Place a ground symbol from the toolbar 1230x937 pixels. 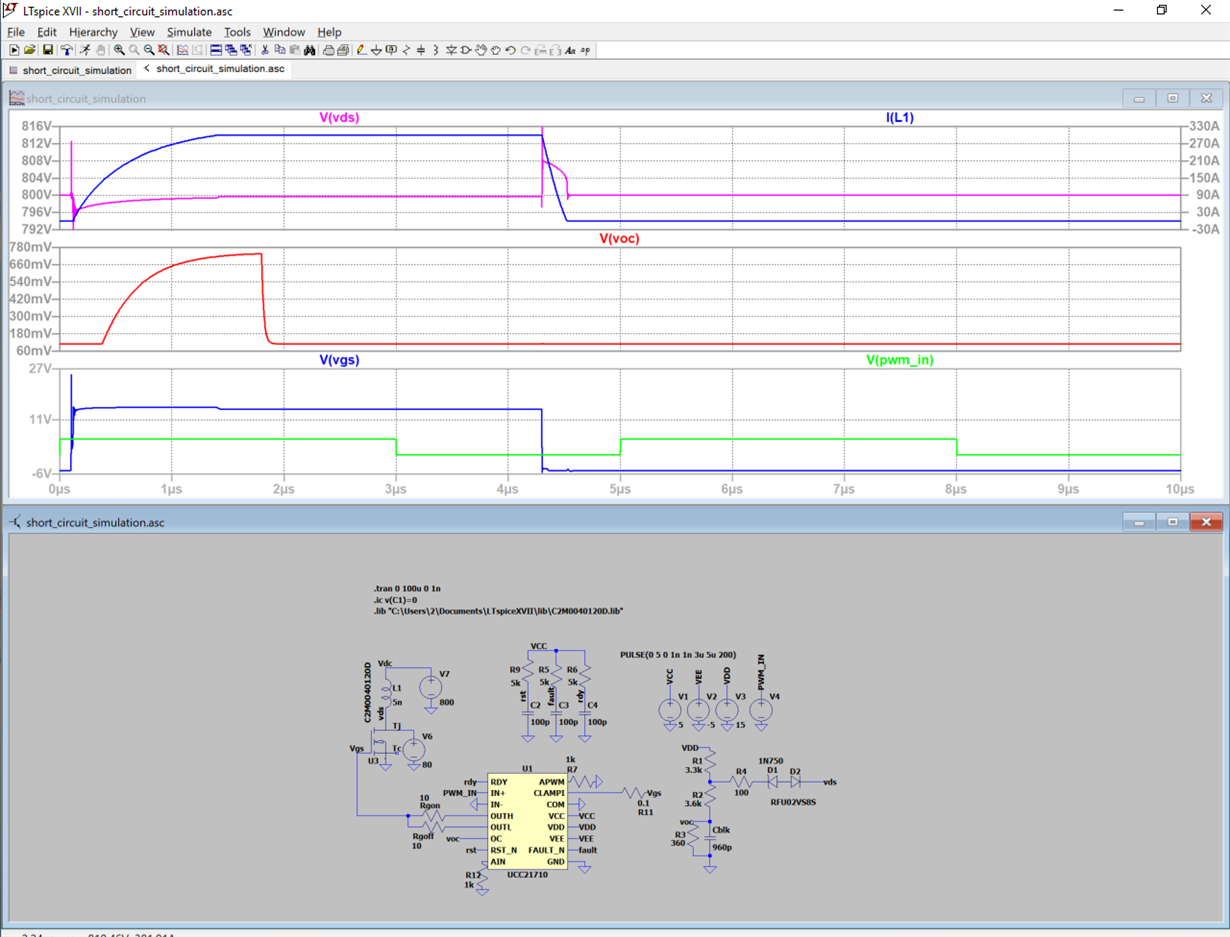click(x=376, y=50)
